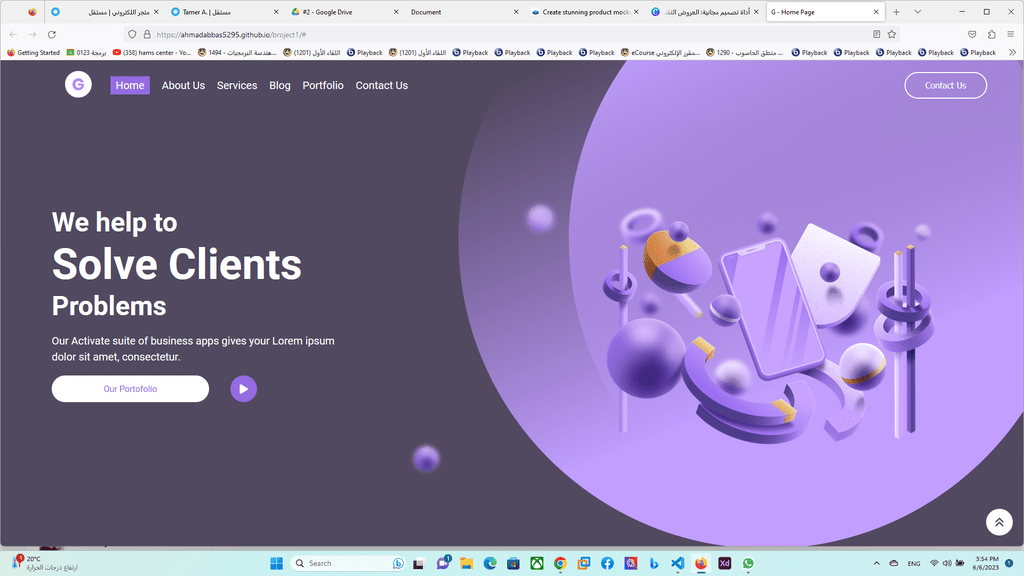1024x576 pixels.
Task: Go back with the browser back arrow
Action: (14, 34)
